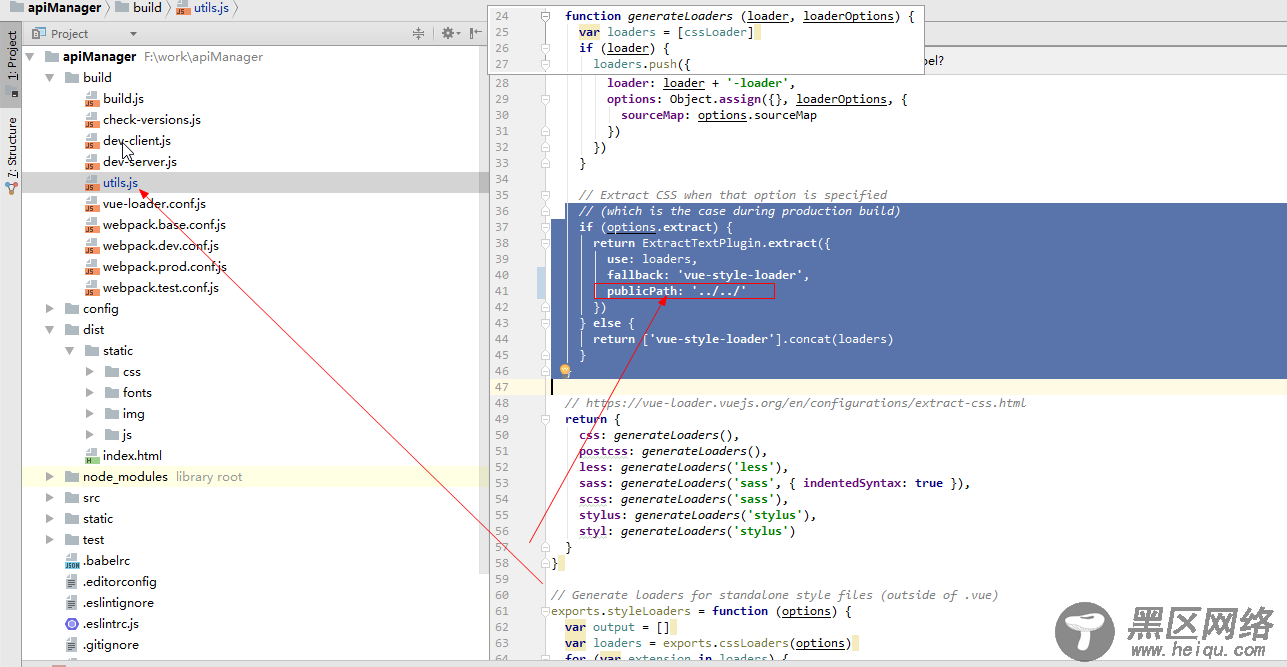The image size is (1287, 667).
Task: Click the hide Project panel icon
Action: [x=474, y=33]
